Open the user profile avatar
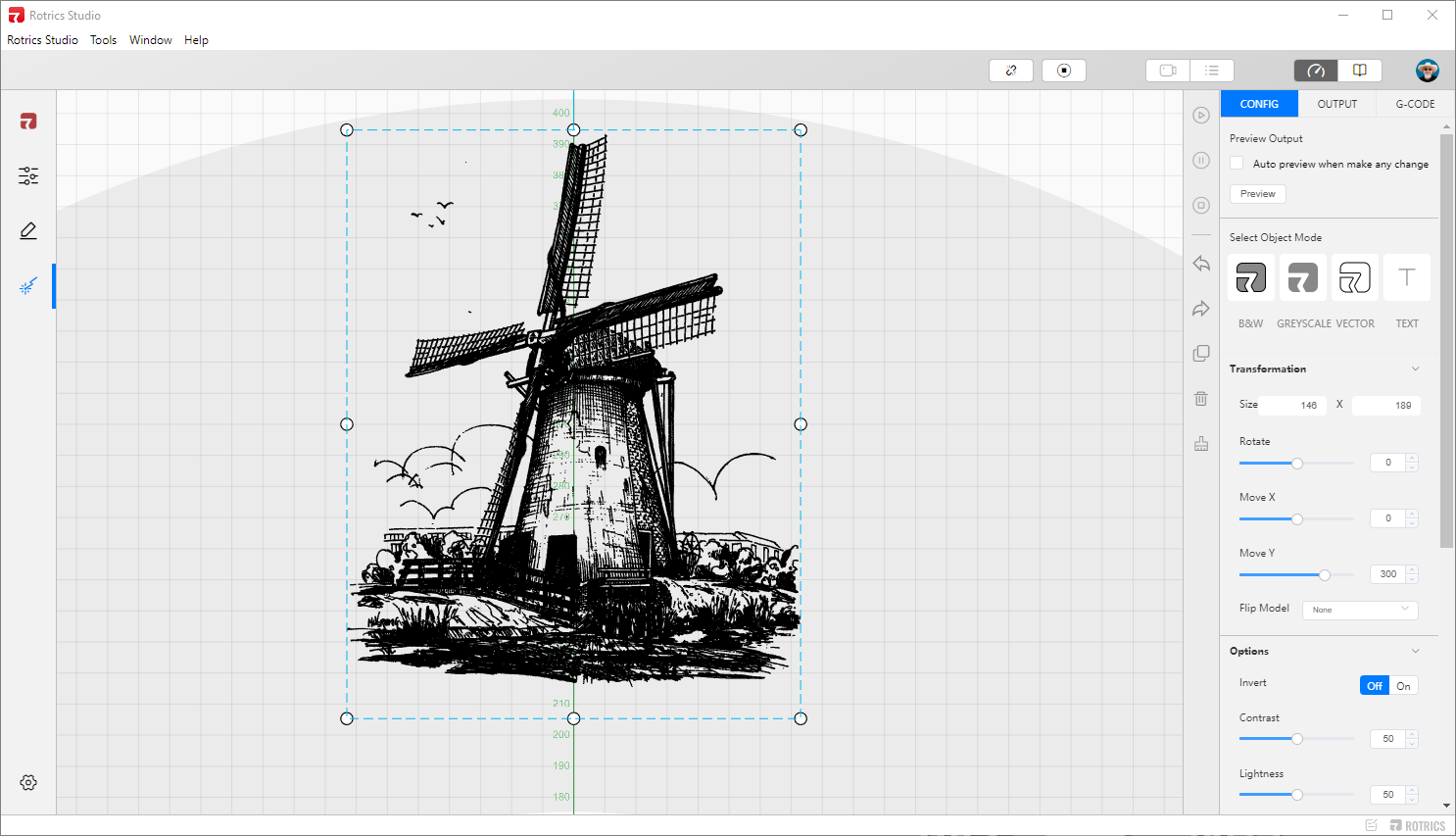 tap(1428, 71)
